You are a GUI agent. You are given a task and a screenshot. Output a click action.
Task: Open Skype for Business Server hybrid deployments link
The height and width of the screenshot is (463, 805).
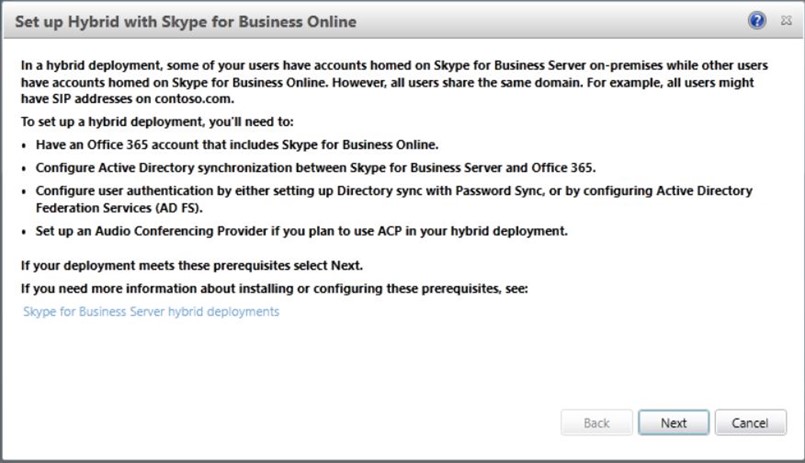(151, 312)
